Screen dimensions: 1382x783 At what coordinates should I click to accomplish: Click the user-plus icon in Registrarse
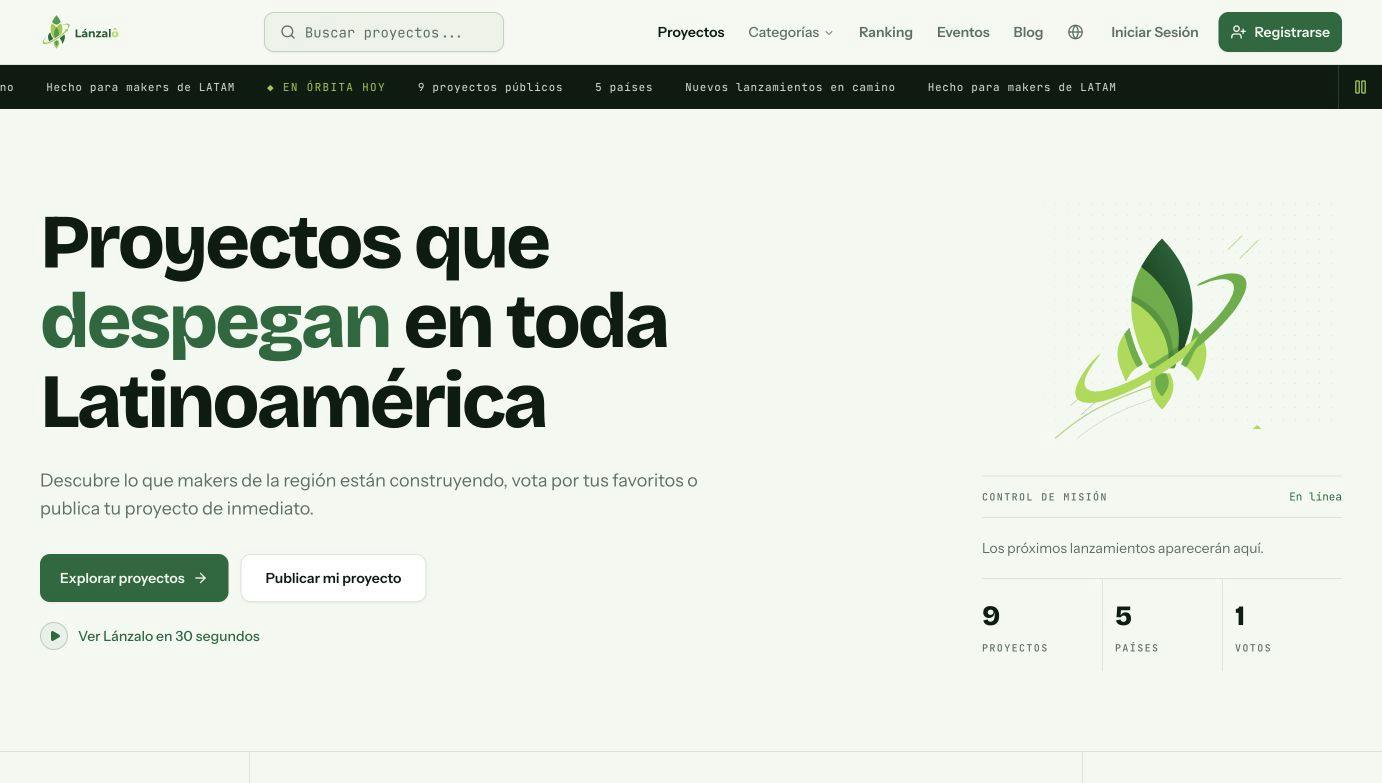(x=1238, y=32)
